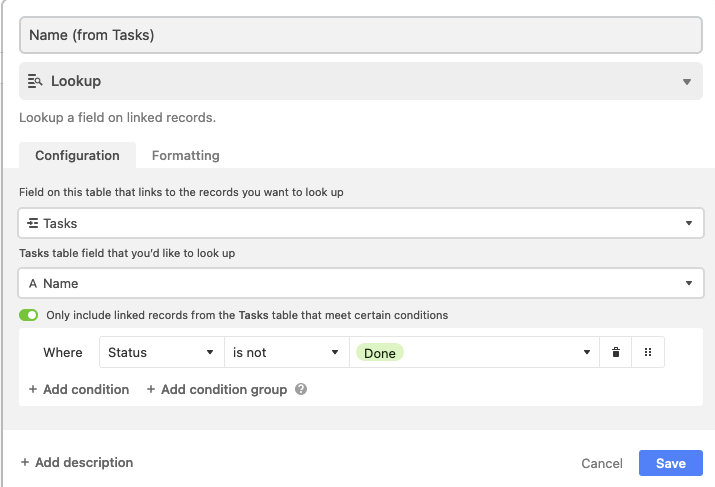Save the lookup field
Viewport: 715px width, 487px height.
[671, 463]
